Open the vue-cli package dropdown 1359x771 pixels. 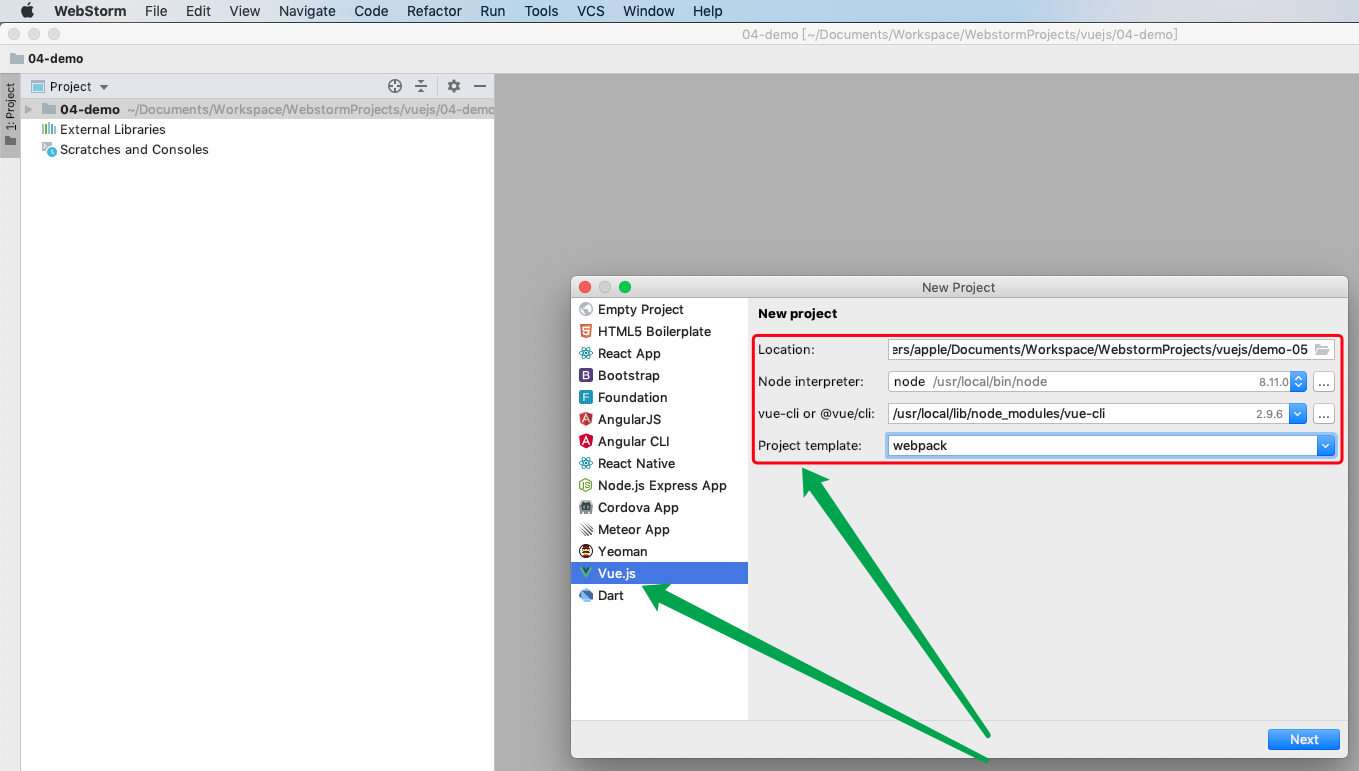(x=1298, y=413)
